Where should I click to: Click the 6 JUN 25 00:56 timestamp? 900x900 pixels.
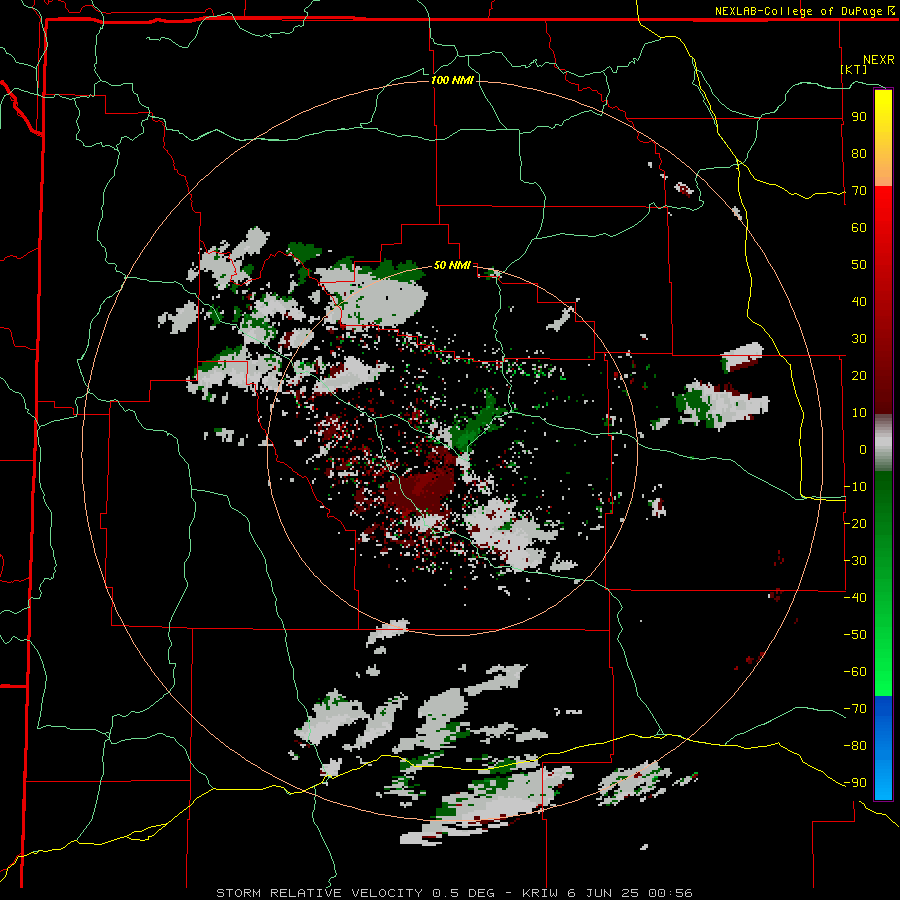click(630, 893)
